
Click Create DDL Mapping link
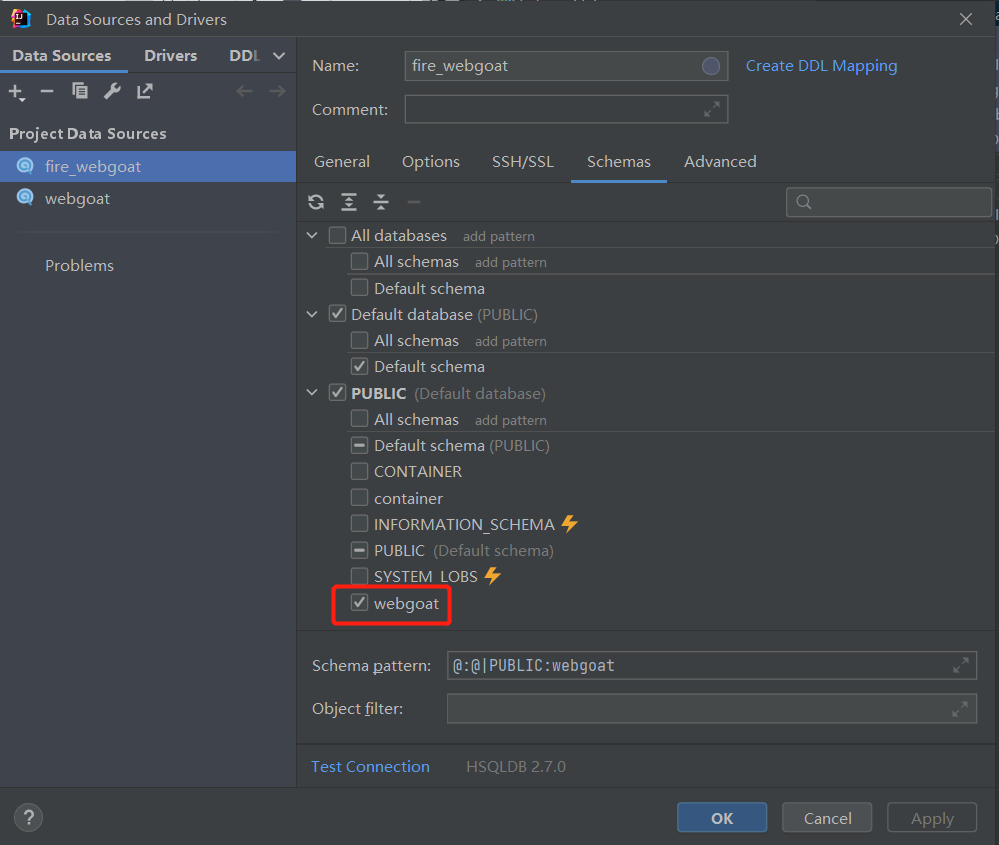click(821, 66)
